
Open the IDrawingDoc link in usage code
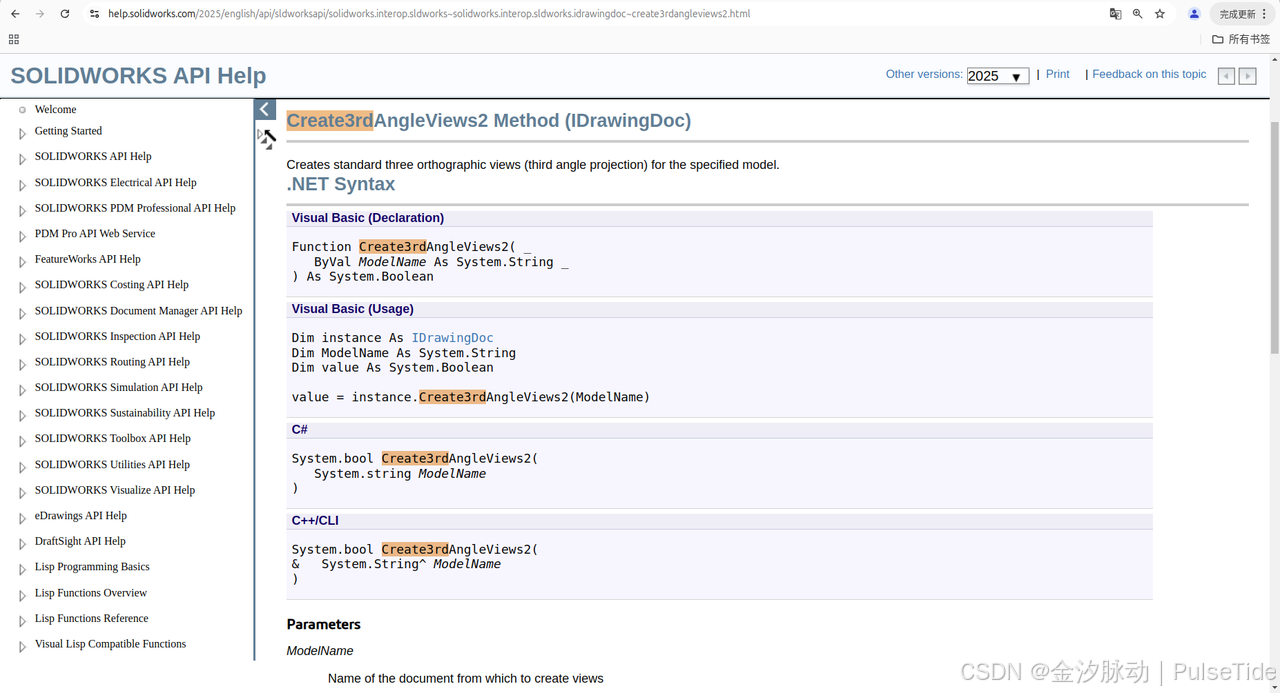[x=452, y=338]
